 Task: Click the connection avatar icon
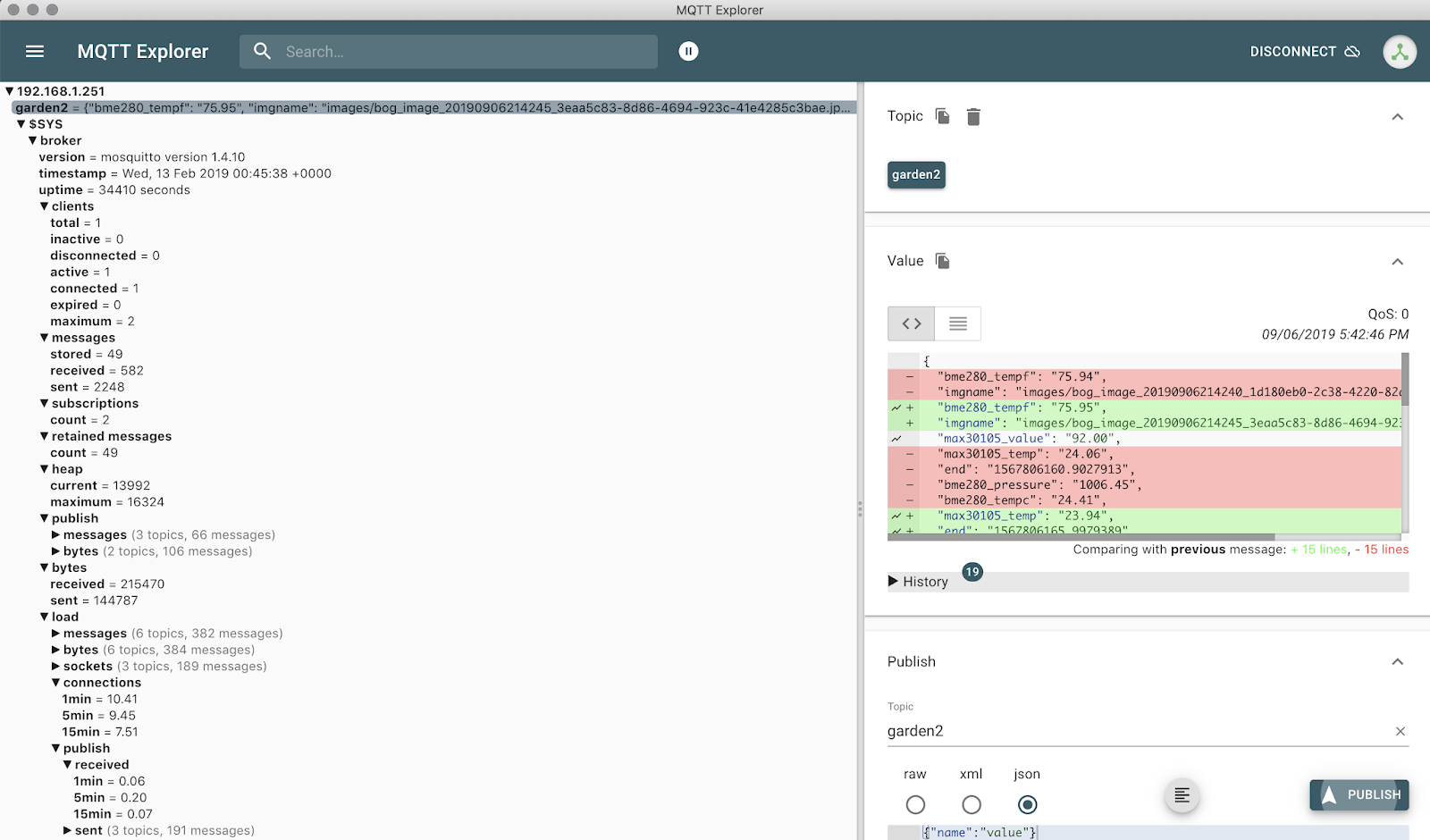[x=1400, y=52]
